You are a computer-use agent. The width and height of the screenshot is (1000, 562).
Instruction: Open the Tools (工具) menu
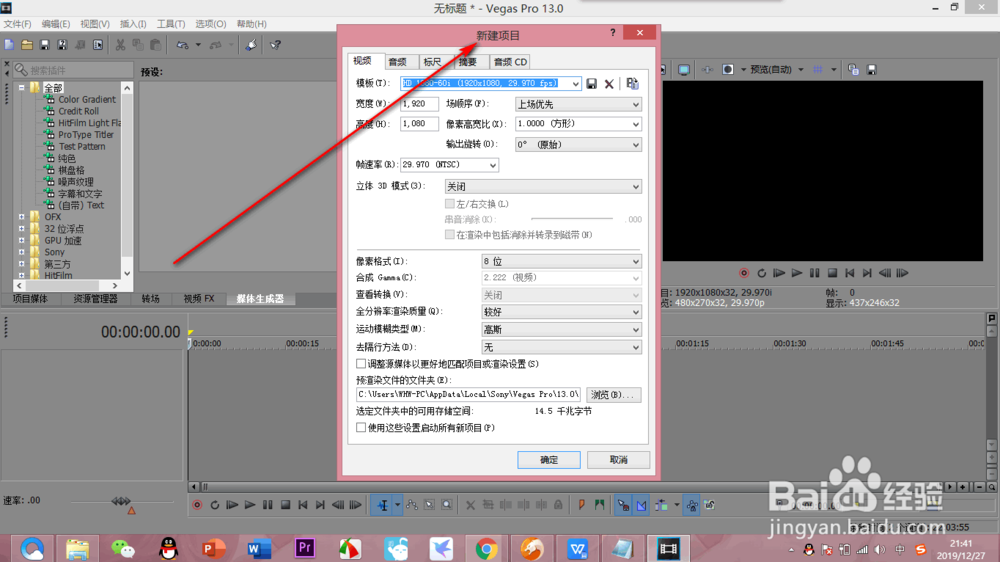[x=171, y=24]
